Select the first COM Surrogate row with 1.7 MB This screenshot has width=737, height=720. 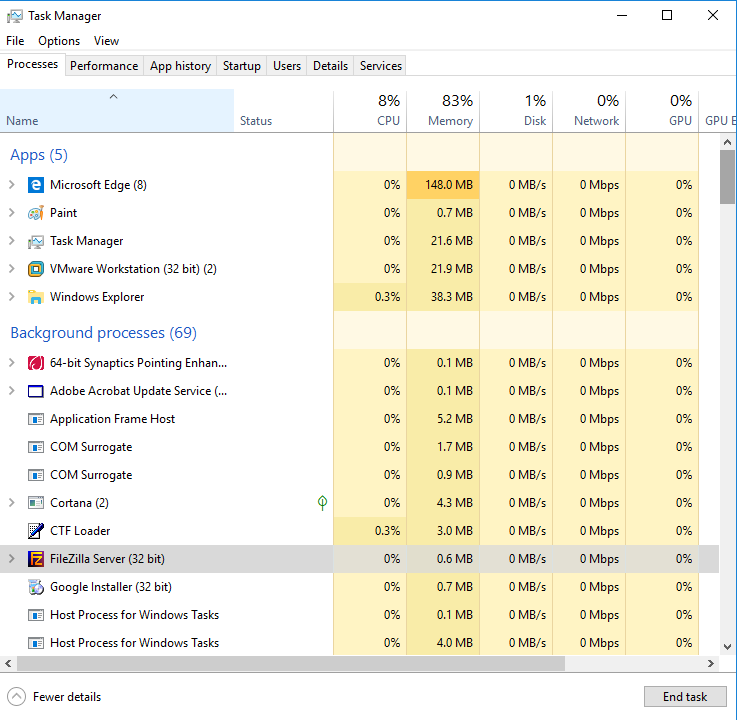pos(360,447)
